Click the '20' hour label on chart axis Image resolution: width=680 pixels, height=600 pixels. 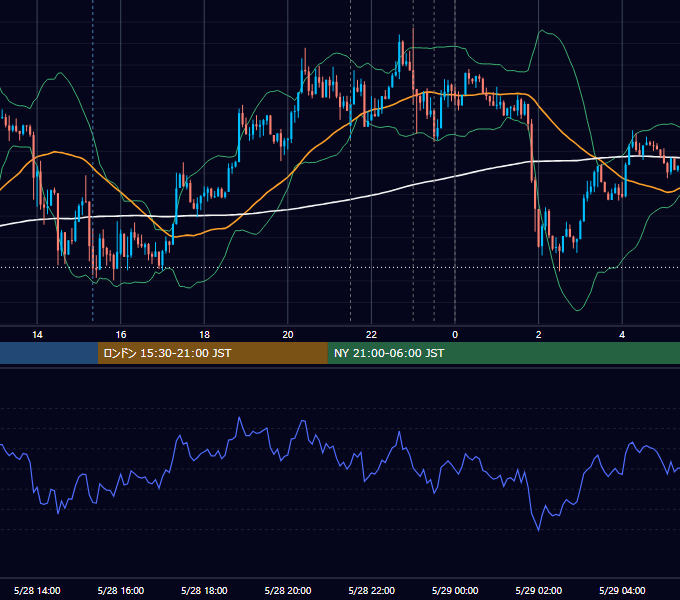coord(288,335)
